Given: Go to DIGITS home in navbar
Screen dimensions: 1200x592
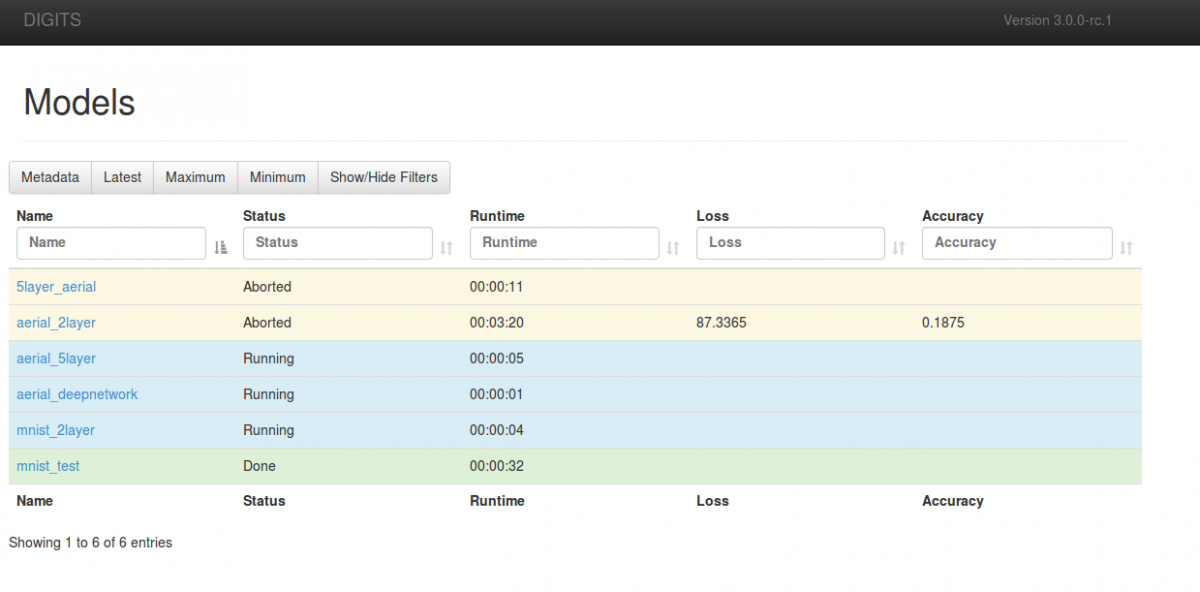Looking at the screenshot, I should coord(53,20).
